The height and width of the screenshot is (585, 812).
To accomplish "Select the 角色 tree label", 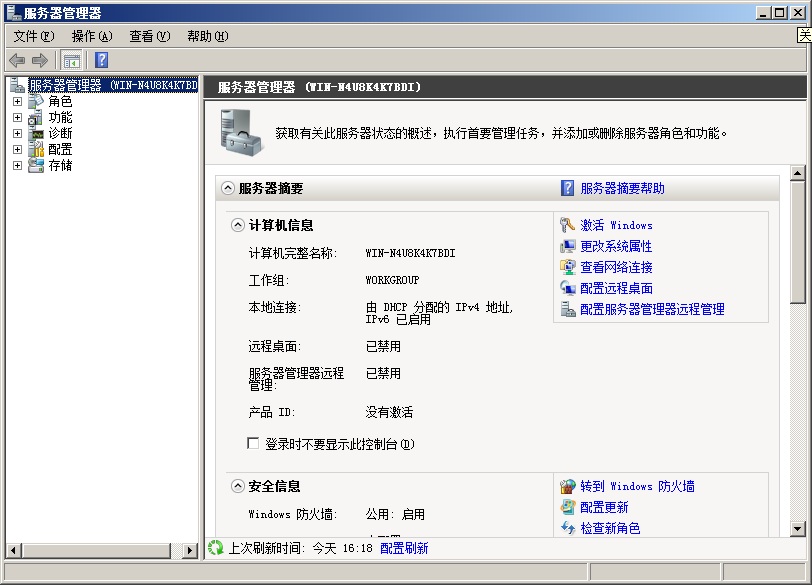I will click(x=60, y=101).
